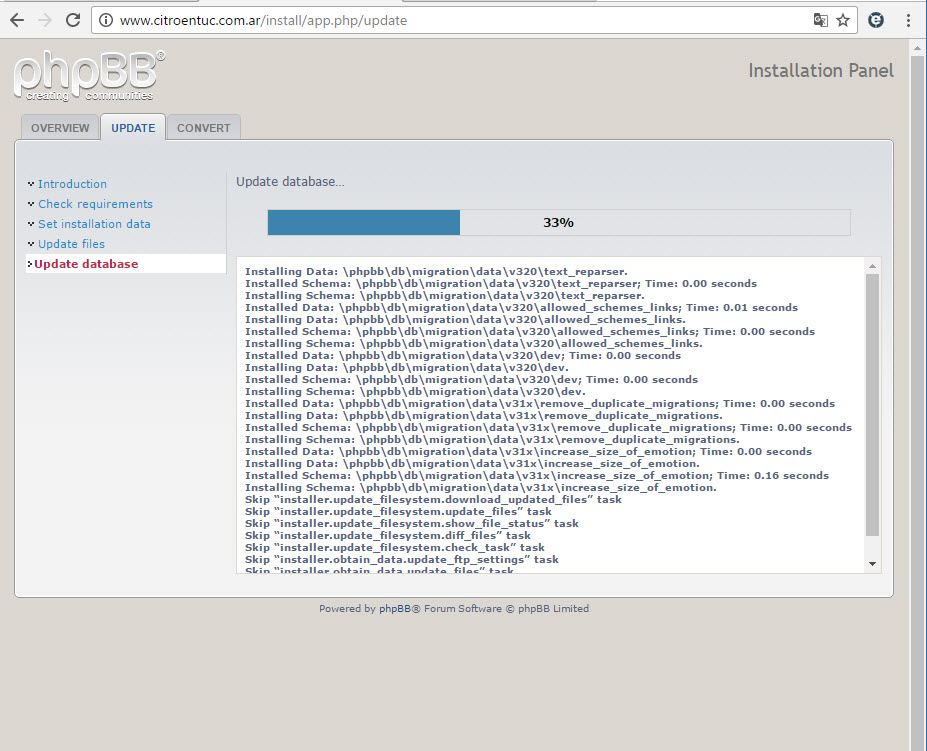Click the phpBB link in footer

pos(391,608)
